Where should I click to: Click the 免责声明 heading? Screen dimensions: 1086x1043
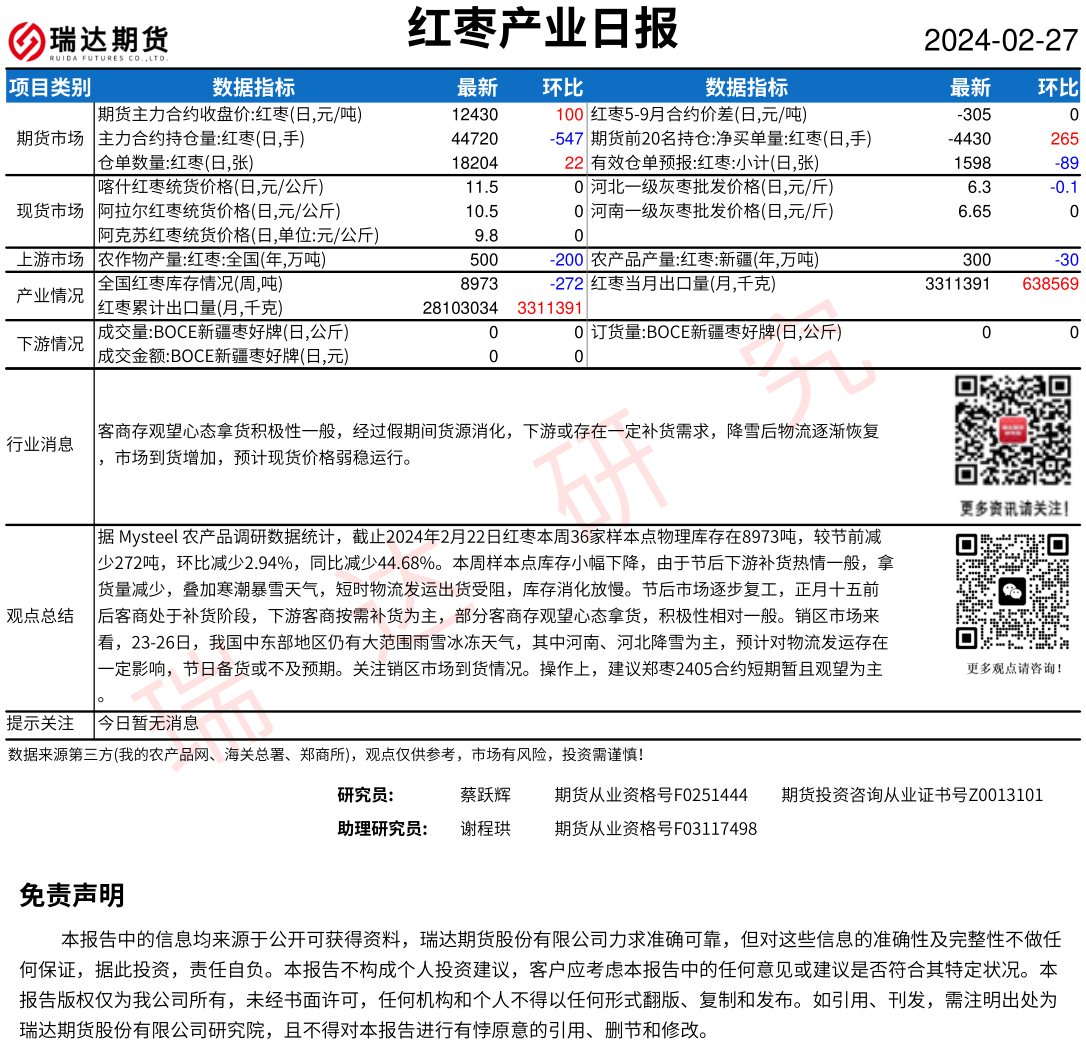coord(72,895)
